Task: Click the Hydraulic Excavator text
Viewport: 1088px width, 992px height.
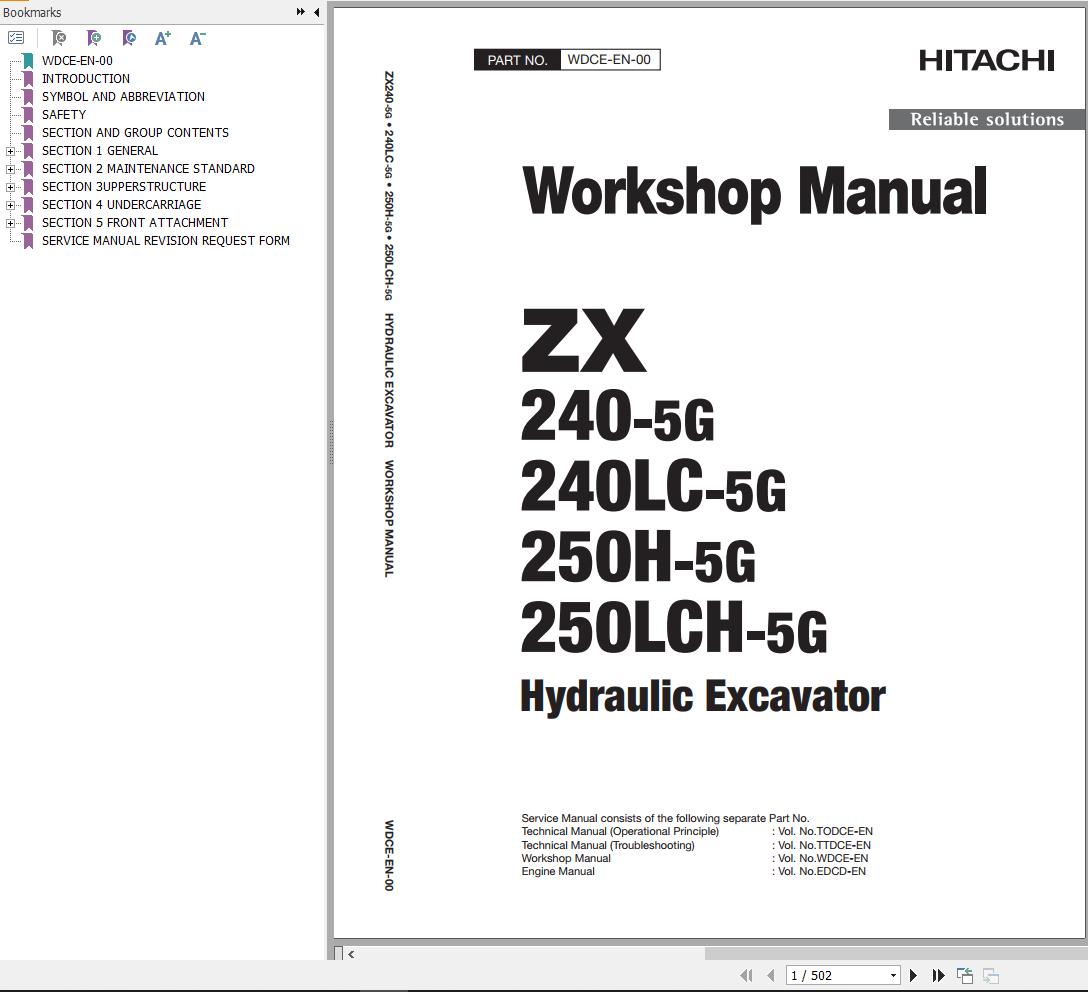Action: pos(703,696)
